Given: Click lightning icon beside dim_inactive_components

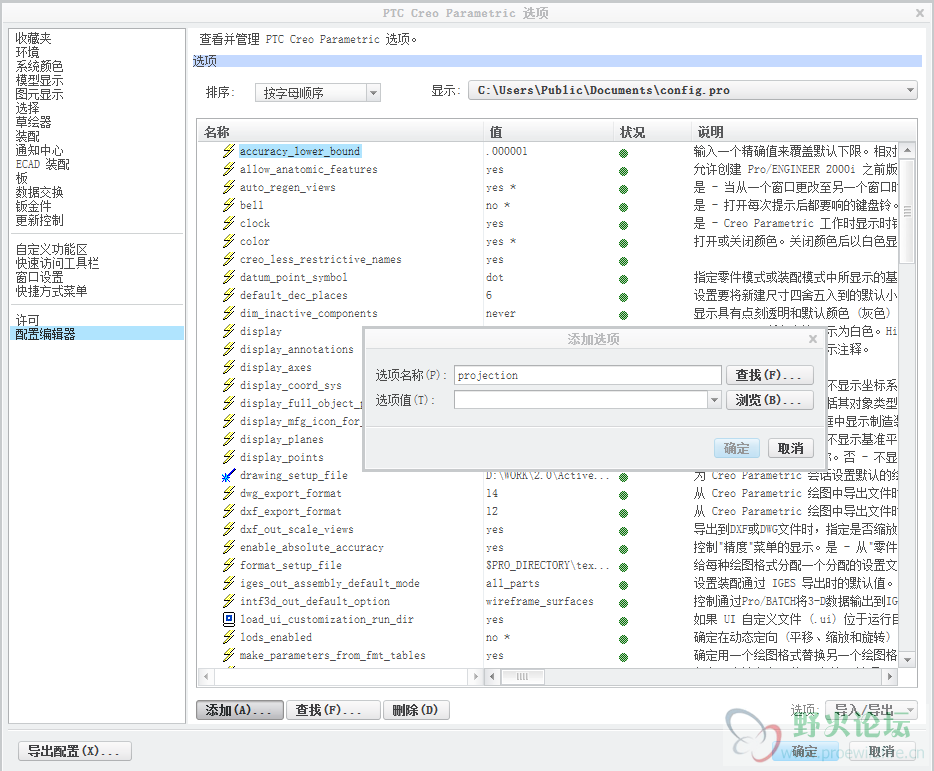Looking at the screenshot, I should tap(229, 313).
